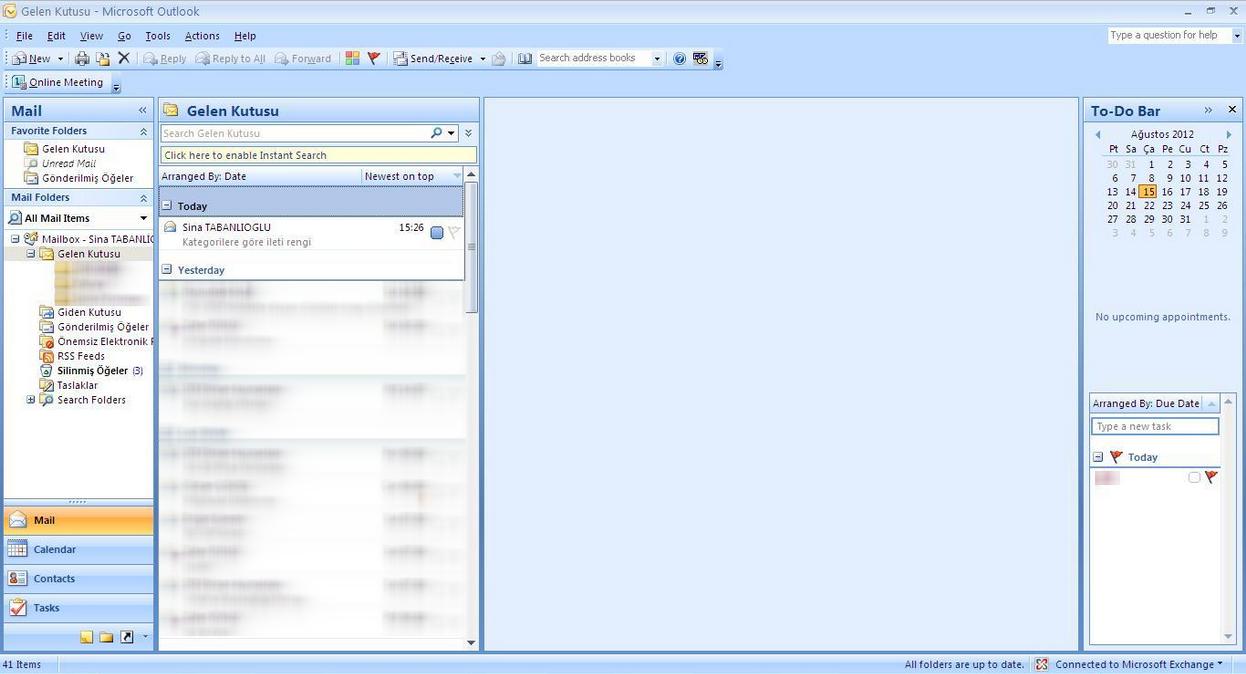Image resolution: width=1246 pixels, height=674 pixels.
Task: Open the Send/Receive dropdown arrow
Action: tap(482, 59)
